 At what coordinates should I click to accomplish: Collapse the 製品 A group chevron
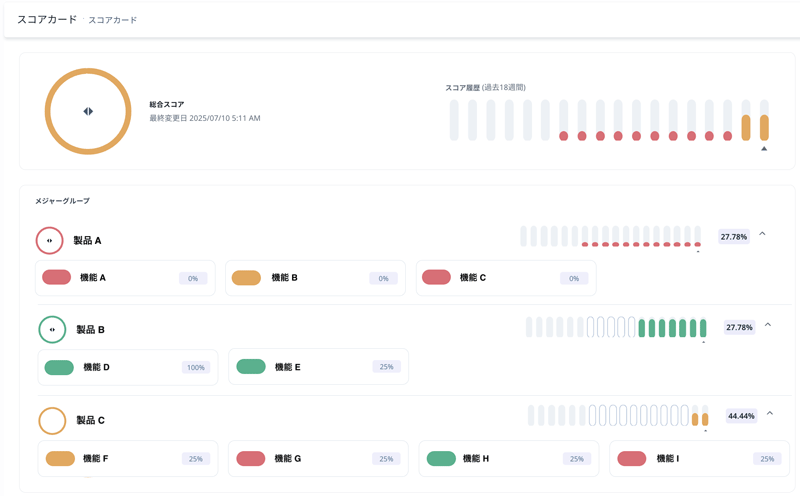click(x=762, y=234)
